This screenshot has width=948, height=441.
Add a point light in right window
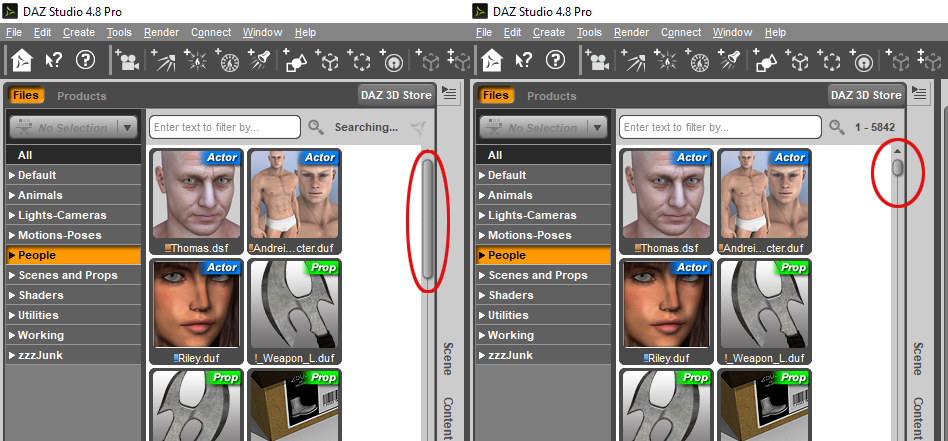click(666, 59)
